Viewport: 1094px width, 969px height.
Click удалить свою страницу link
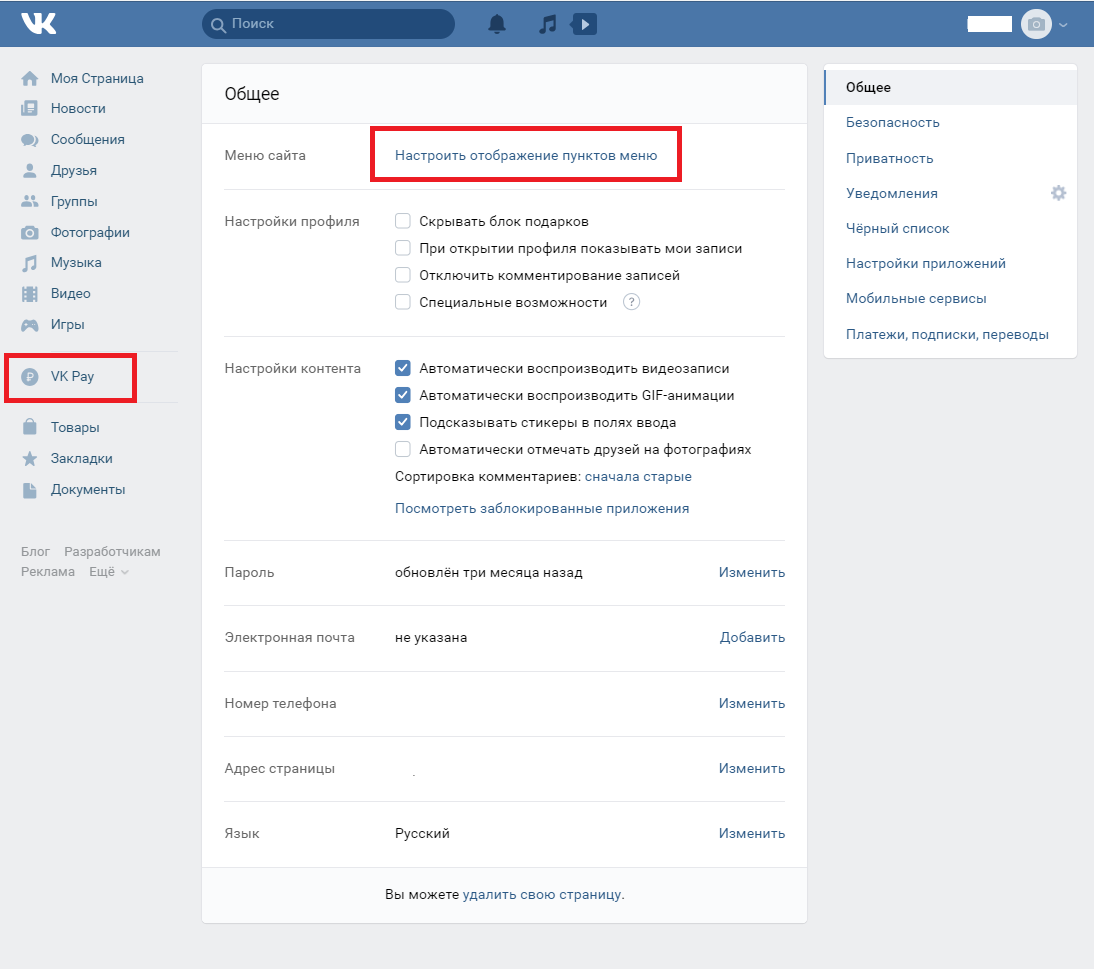541,894
